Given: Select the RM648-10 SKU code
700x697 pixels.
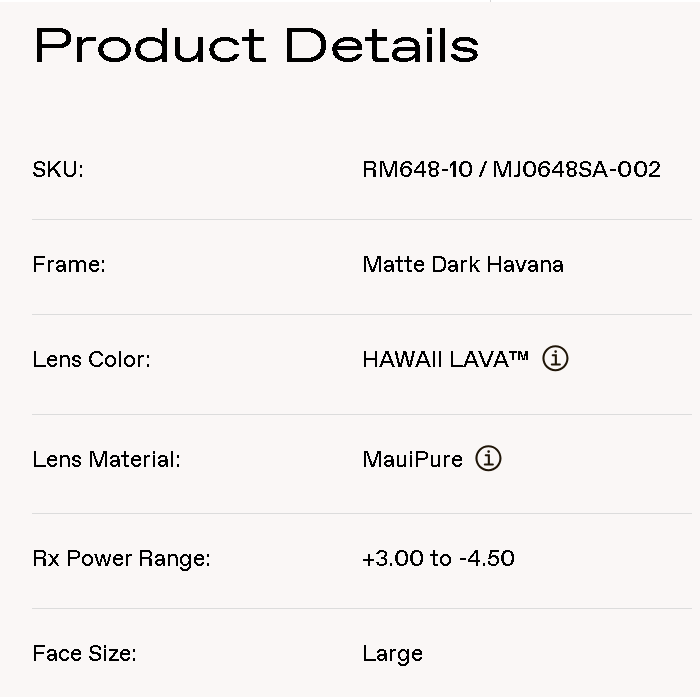Looking at the screenshot, I should click(x=417, y=170).
